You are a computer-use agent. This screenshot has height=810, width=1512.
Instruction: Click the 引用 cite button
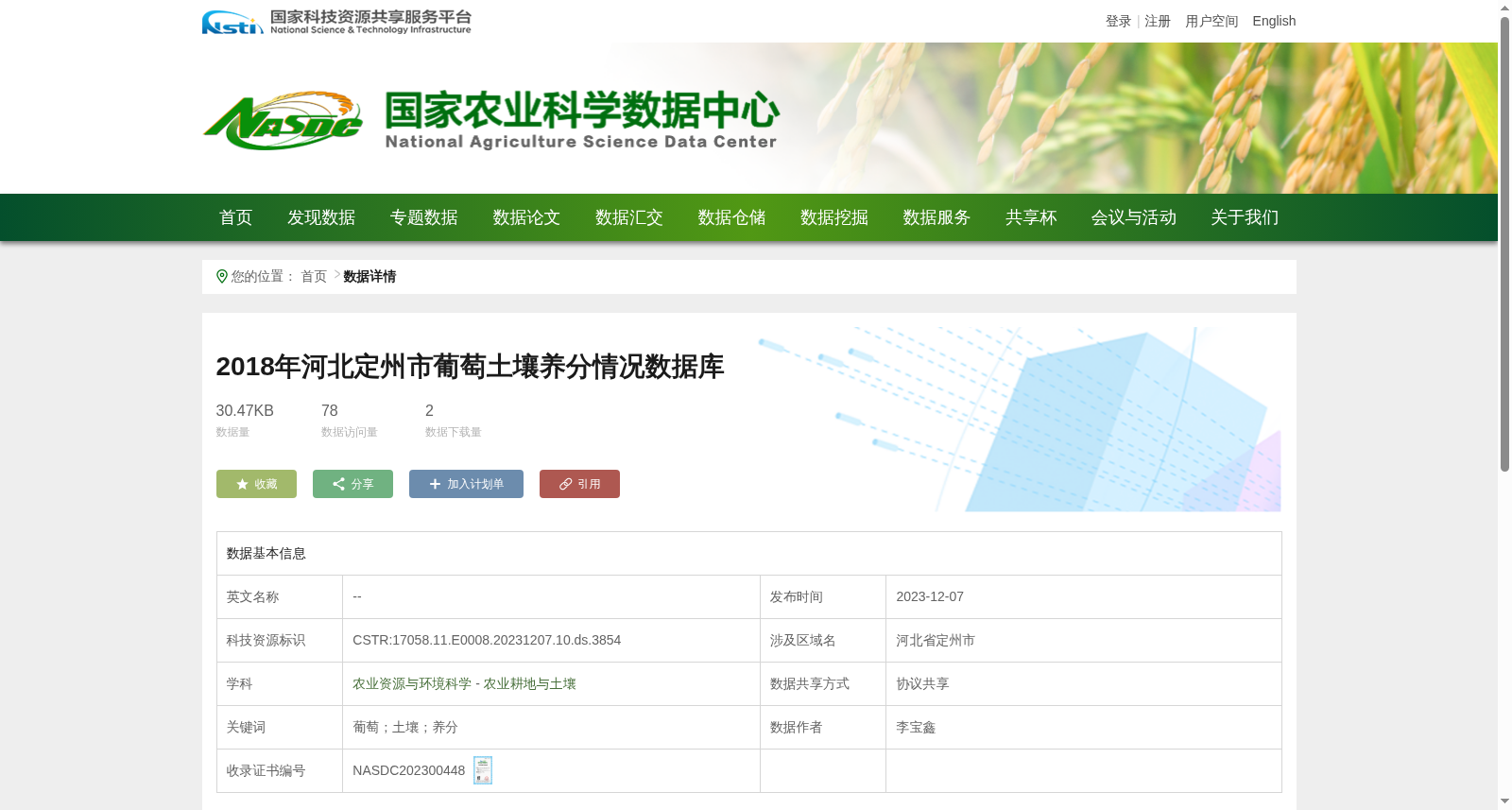pos(579,484)
